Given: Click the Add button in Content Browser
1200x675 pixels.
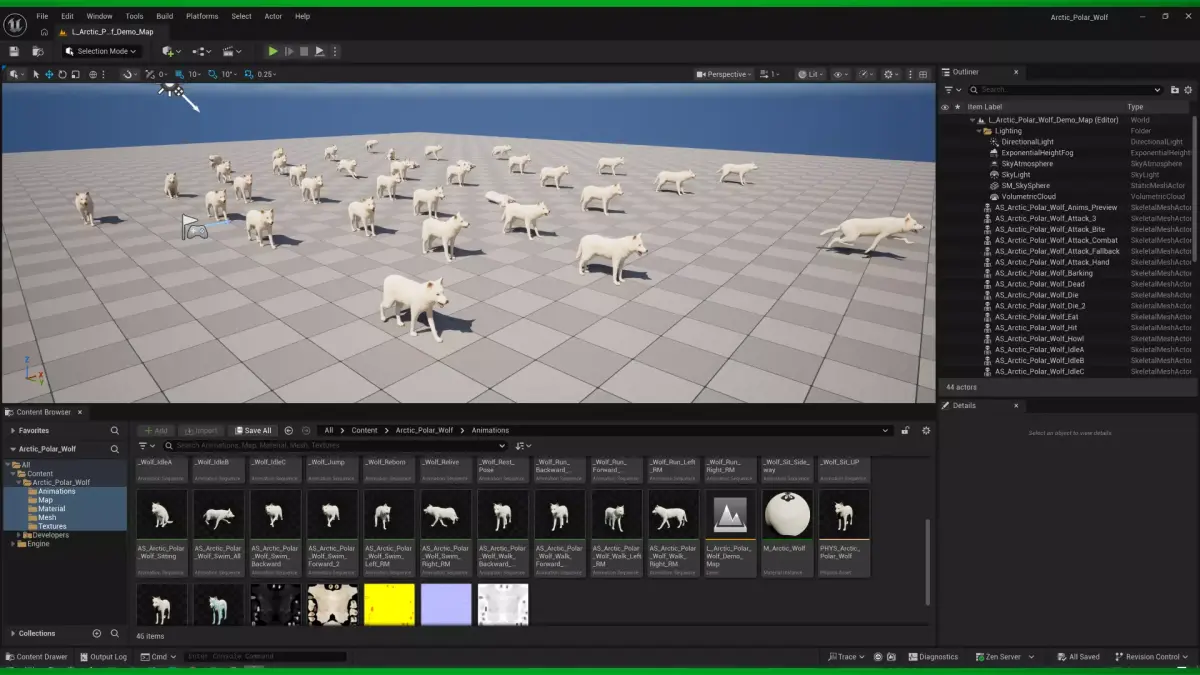Looking at the screenshot, I should (155, 430).
